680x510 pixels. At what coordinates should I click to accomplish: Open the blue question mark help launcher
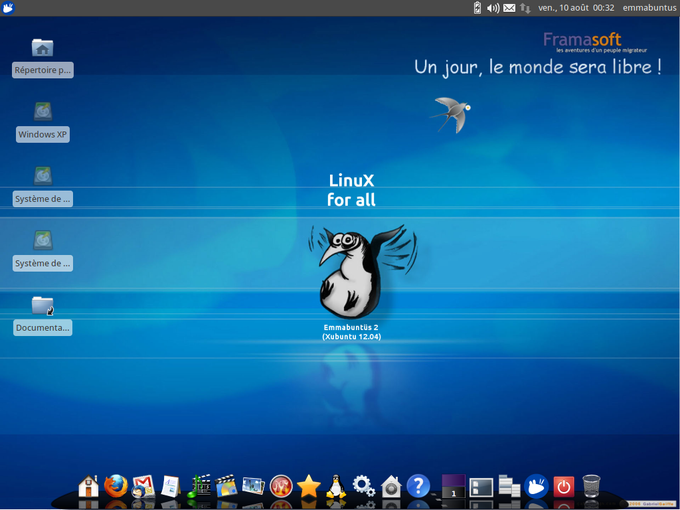pyautogui.click(x=418, y=486)
